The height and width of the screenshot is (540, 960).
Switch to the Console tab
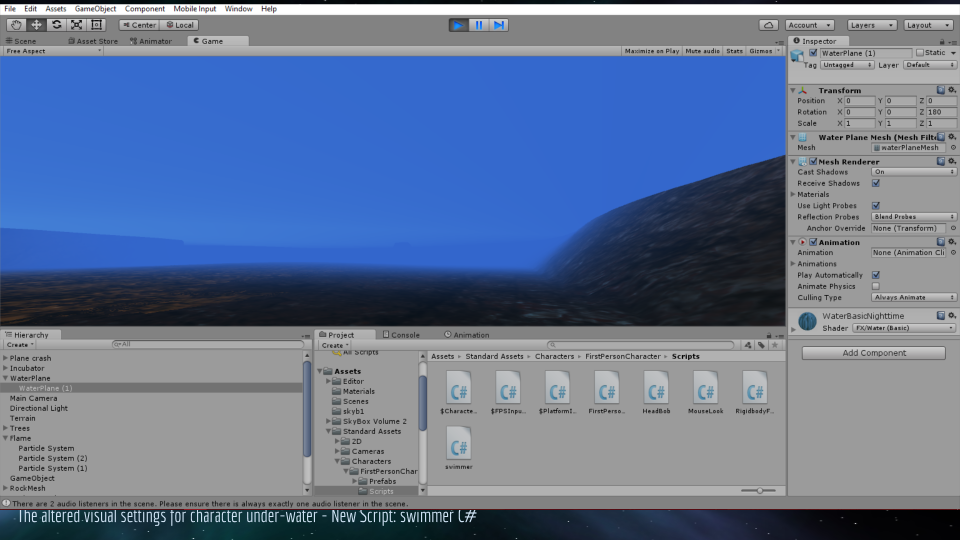point(402,335)
